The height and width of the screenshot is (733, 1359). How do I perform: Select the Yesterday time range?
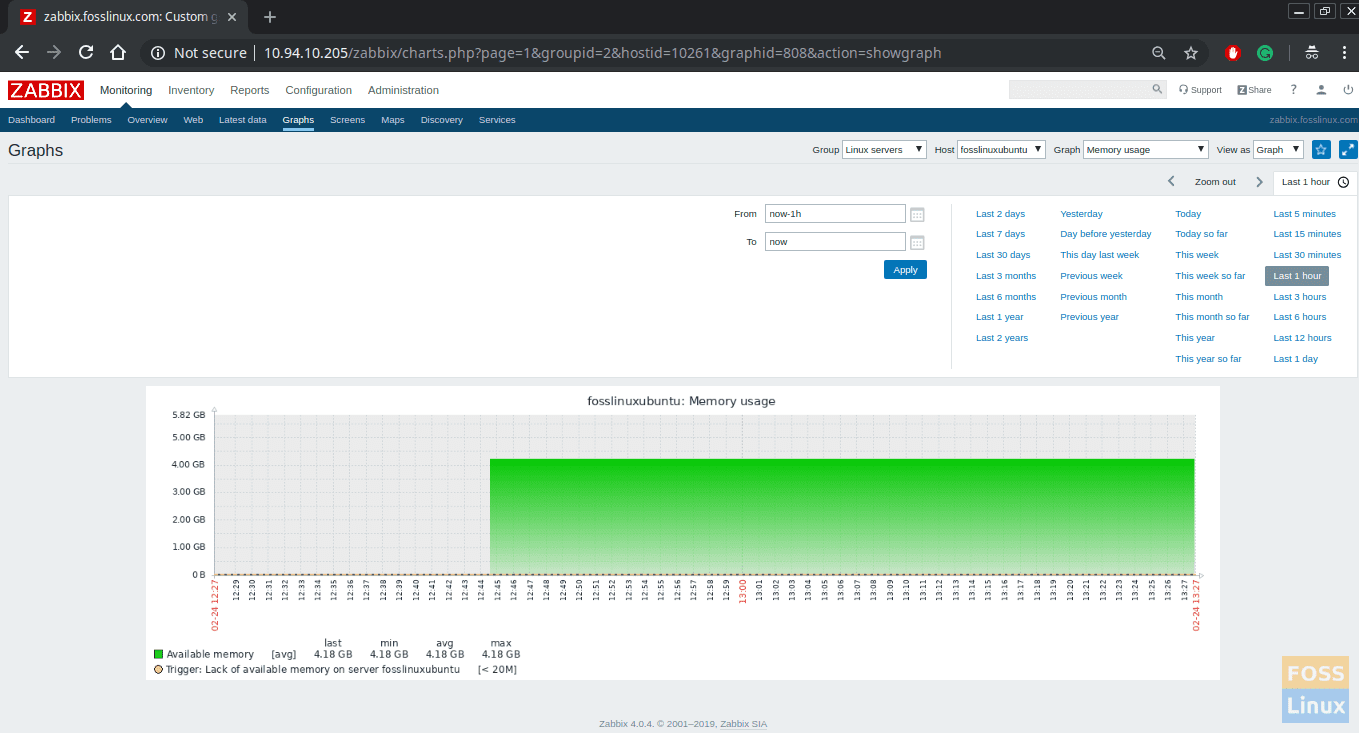[x=1081, y=214]
